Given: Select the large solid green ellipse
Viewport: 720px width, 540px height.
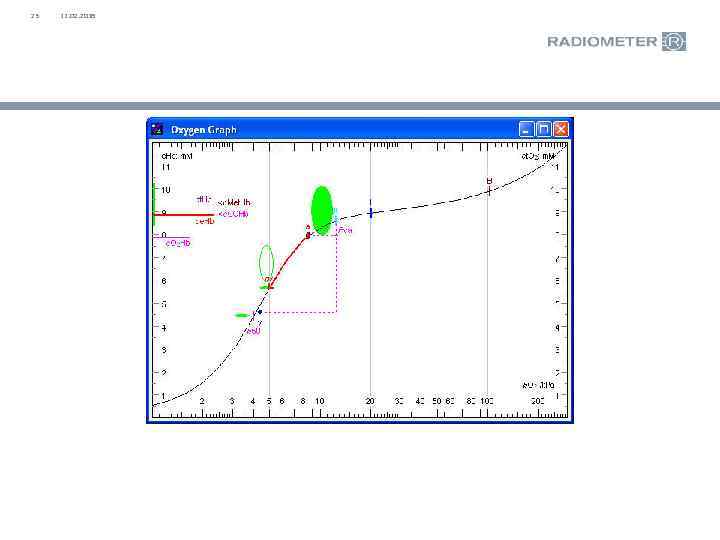Looking at the screenshot, I should coord(322,211).
